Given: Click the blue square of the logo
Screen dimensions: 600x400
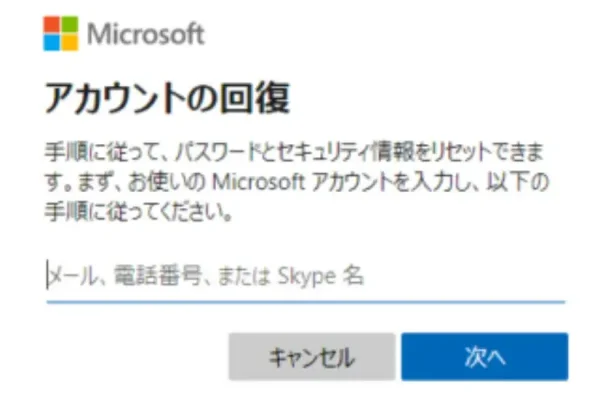Looking at the screenshot, I should click(52, 42).
